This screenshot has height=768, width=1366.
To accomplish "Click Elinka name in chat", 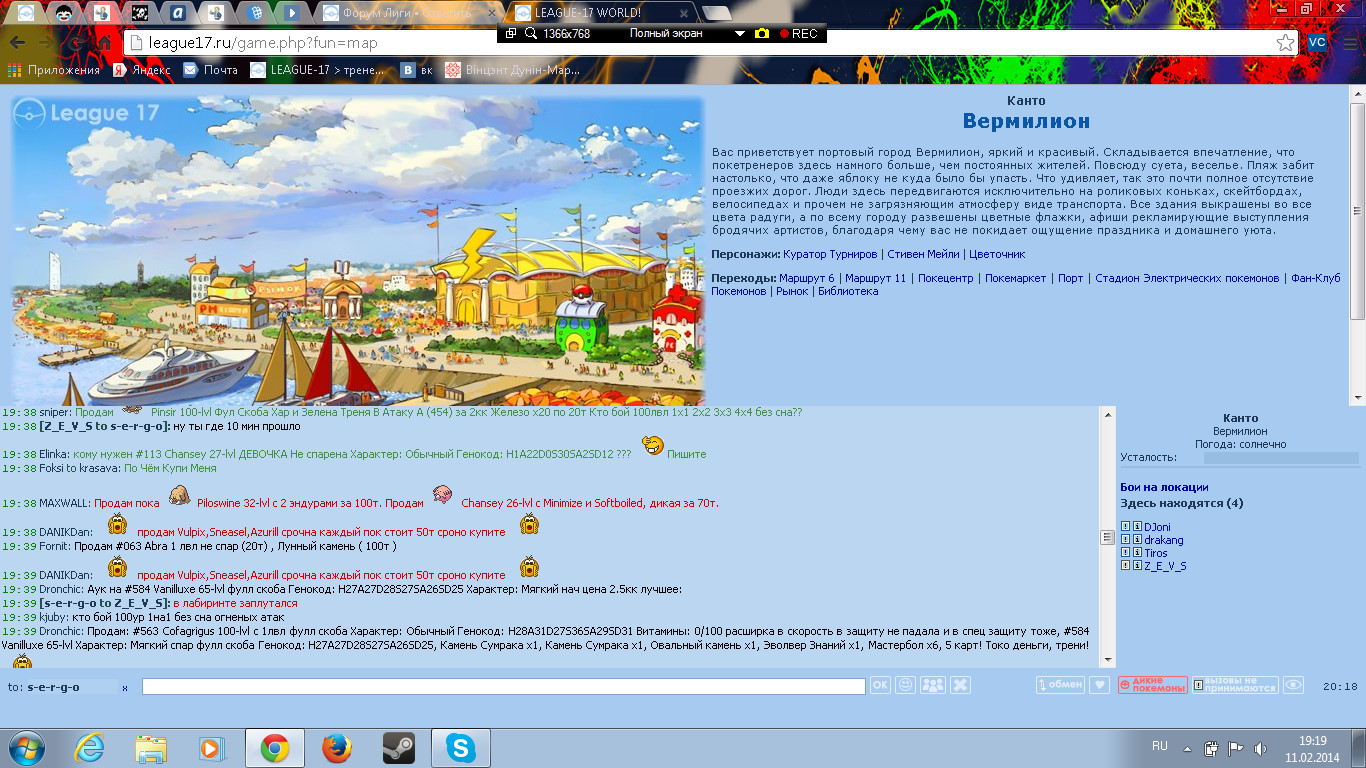I will pyautogui.click(x=54, y=454).
